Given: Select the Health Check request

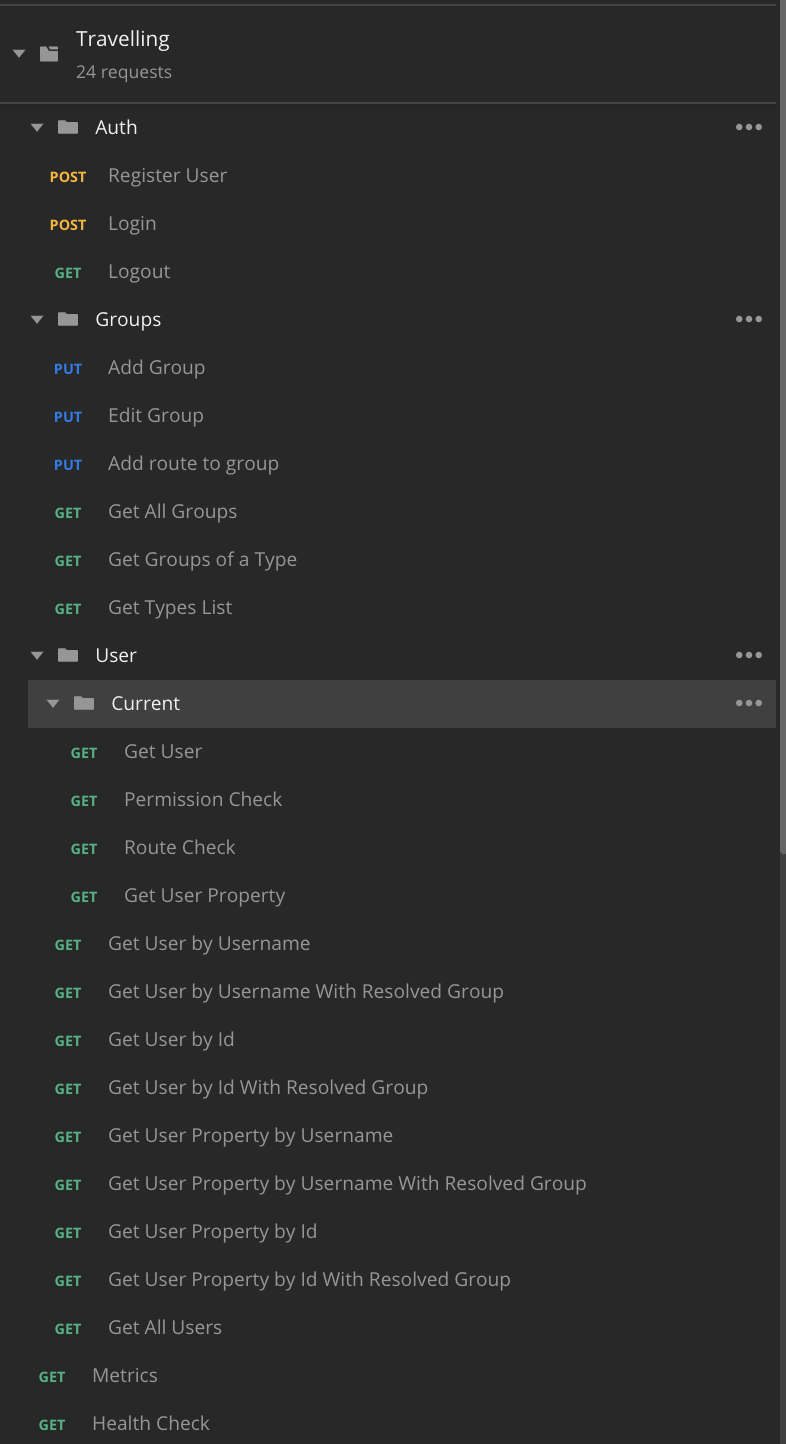Looking at the screenshot, I should tap(151, 1423).
